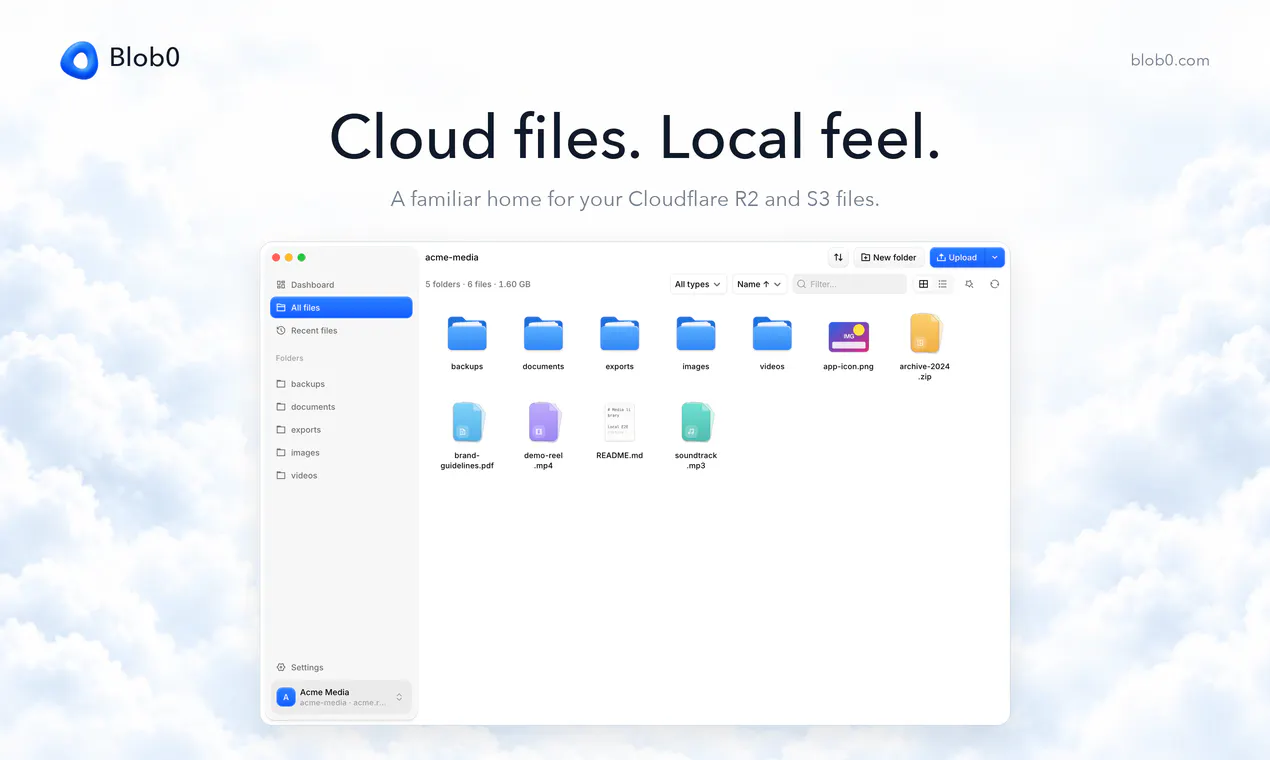Click the acme-media bucket title
Viewport: 1270px width, 760px height.
[452, 257]
